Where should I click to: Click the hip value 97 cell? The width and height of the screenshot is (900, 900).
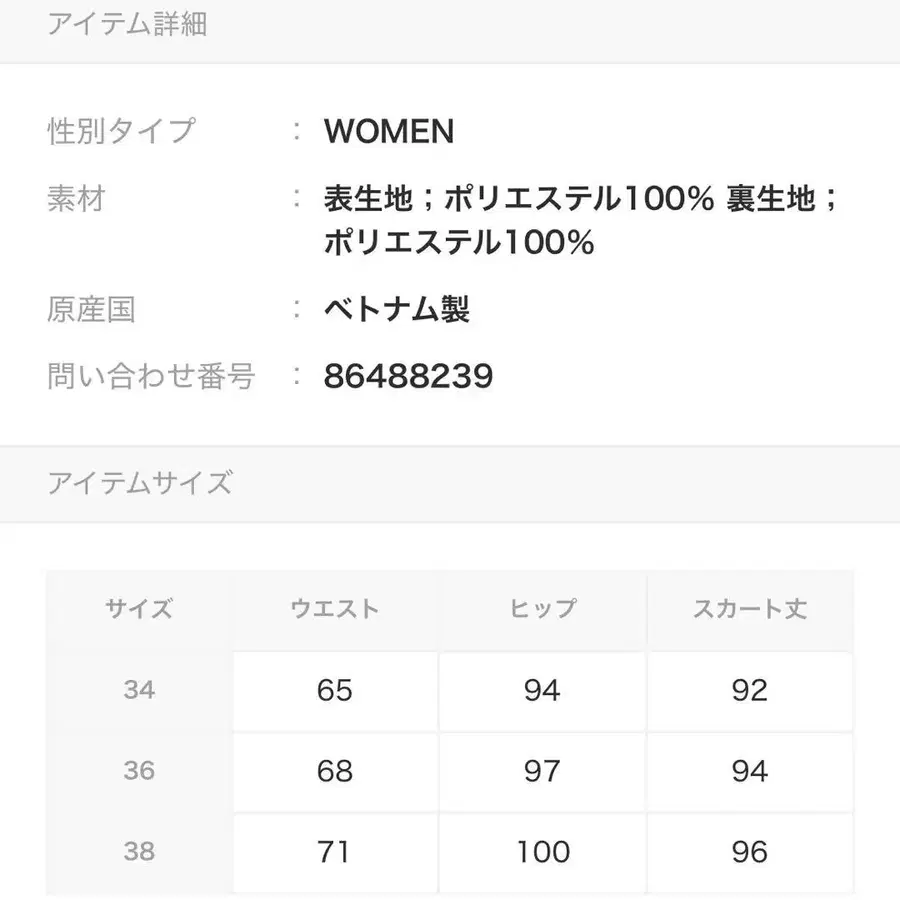click(x=542, y=772)
